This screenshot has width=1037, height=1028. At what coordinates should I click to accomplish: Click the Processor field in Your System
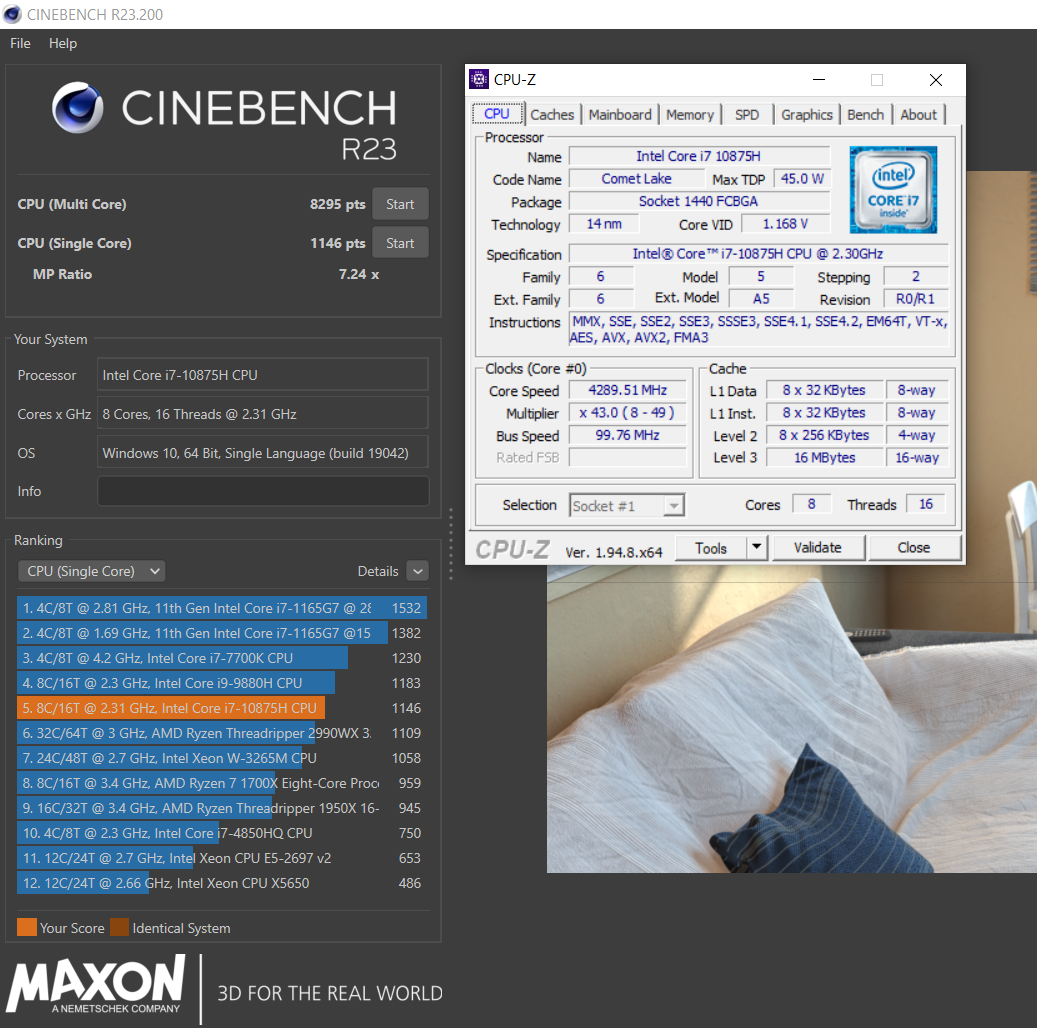tap(263, 375)
